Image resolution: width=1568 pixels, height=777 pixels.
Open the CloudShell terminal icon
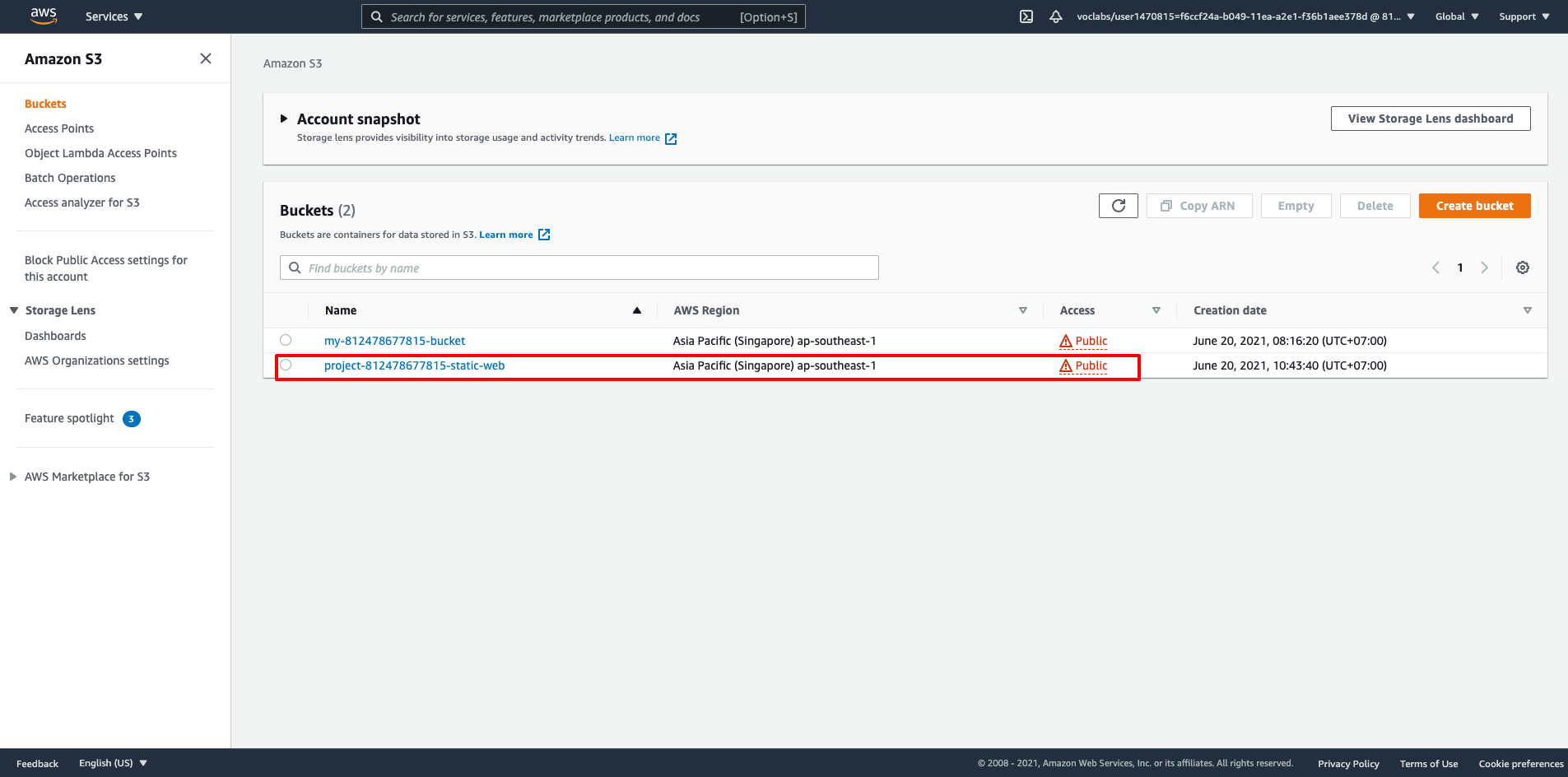coord(1026,16)
